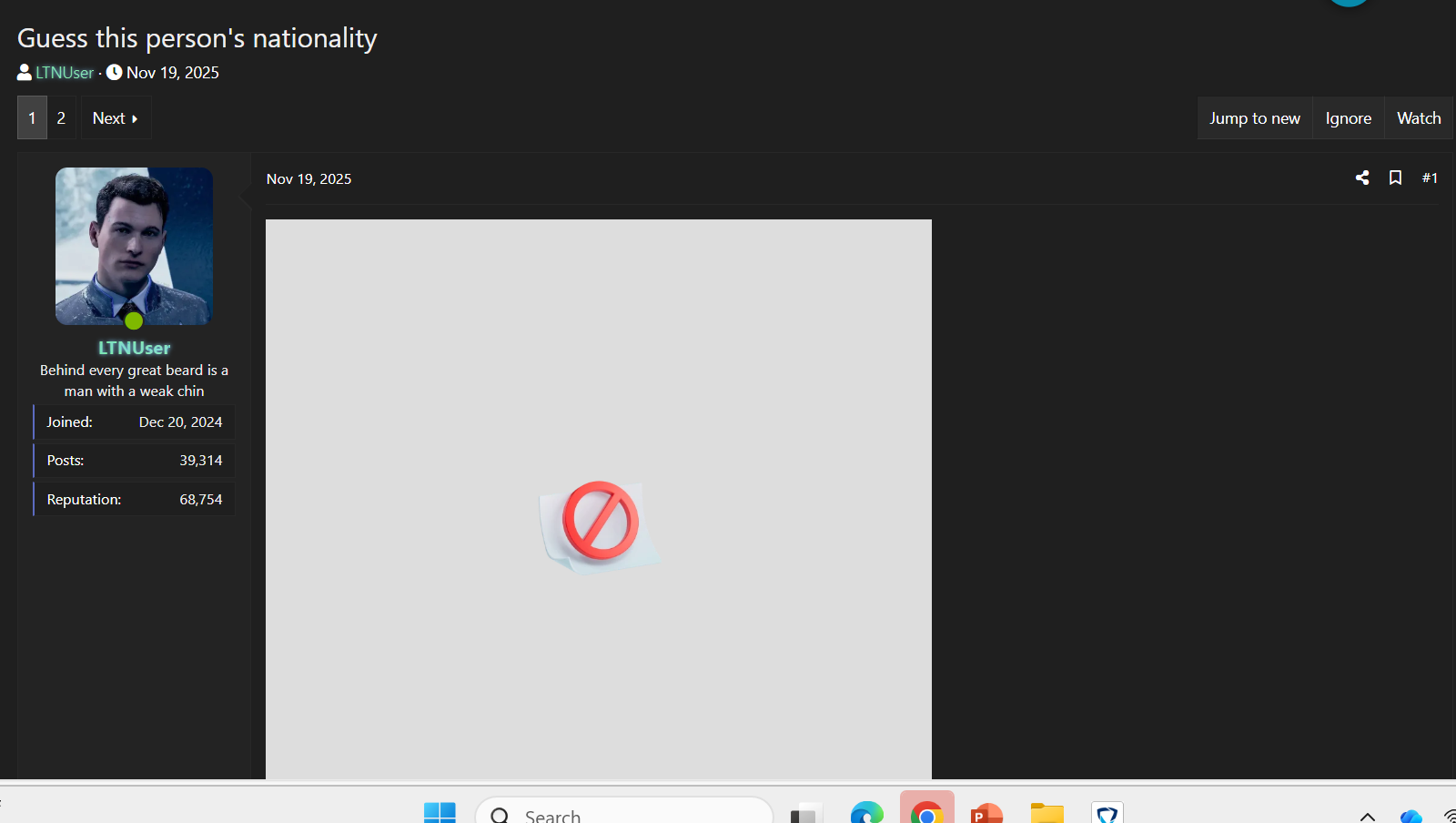
Task: Expand the hidden system tray icons
Action: (1367, 816)
